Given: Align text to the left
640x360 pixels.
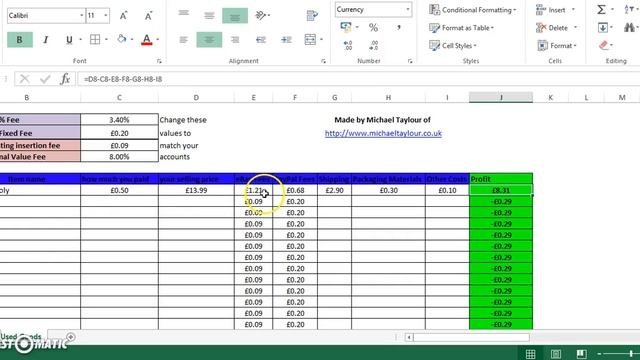Looking at the screenshot, I should click(x=184, y=40).
